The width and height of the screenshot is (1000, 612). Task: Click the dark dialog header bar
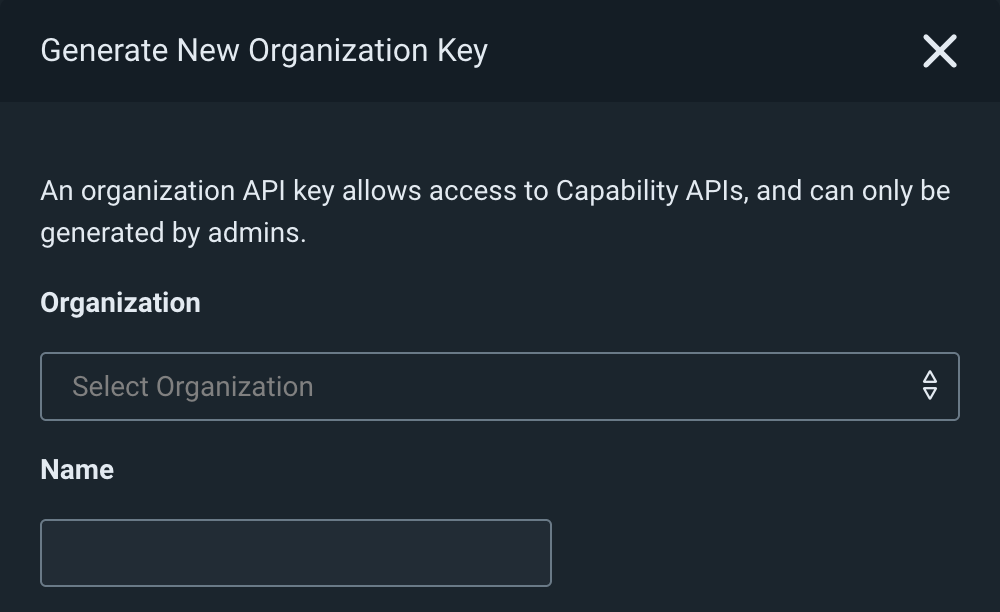coord(700,51)
